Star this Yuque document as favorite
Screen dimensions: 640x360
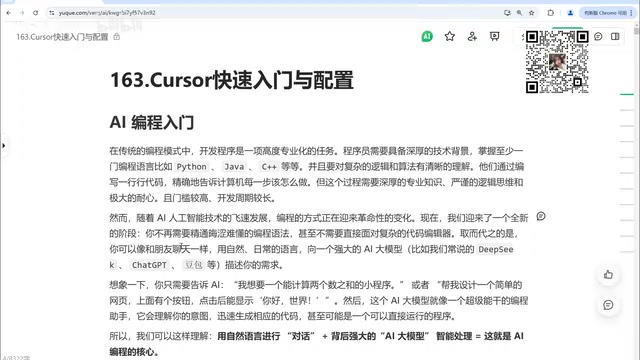(x=450, y=36)
